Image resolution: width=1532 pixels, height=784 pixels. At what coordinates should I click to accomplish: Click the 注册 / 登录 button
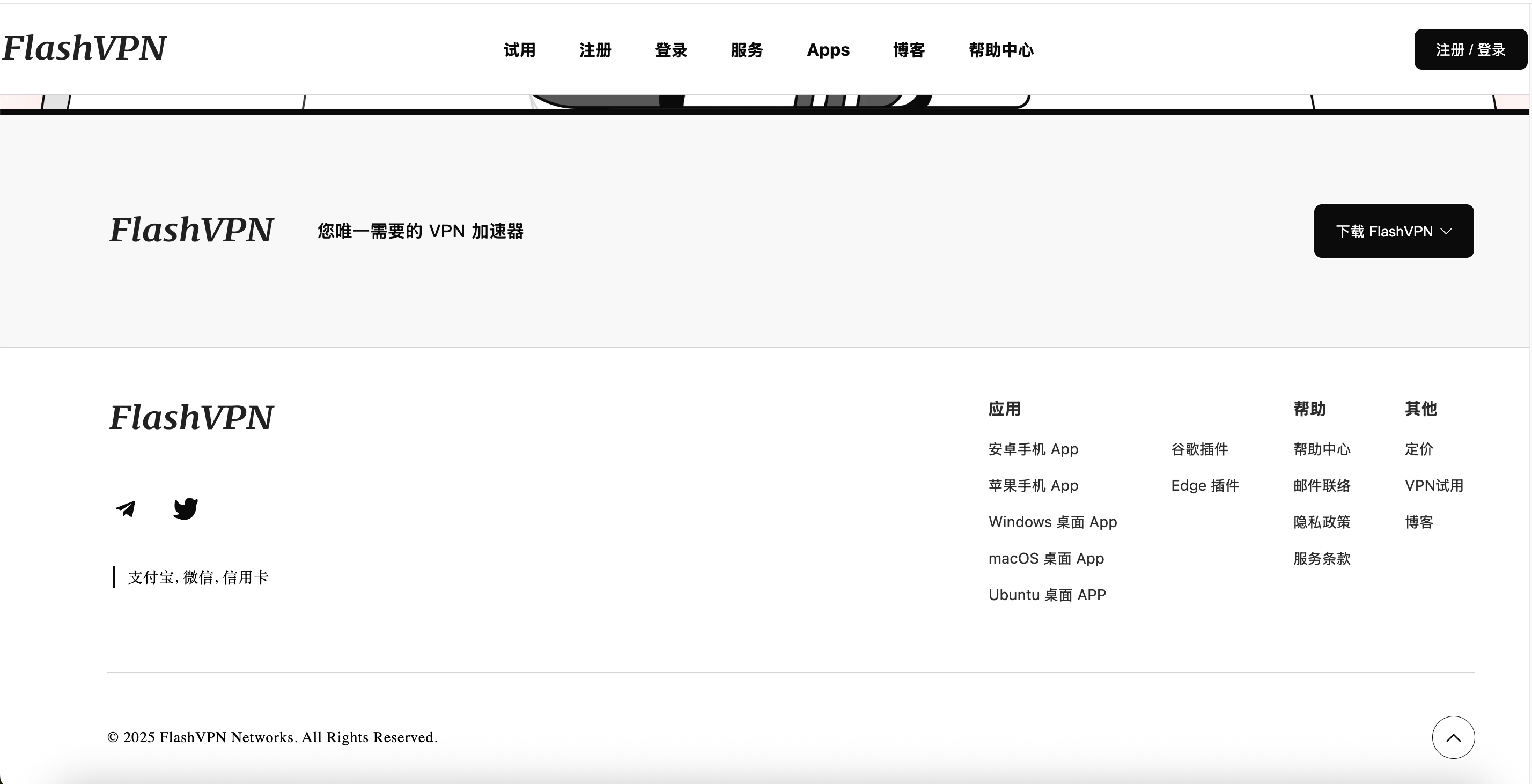tap(1471, 49)
